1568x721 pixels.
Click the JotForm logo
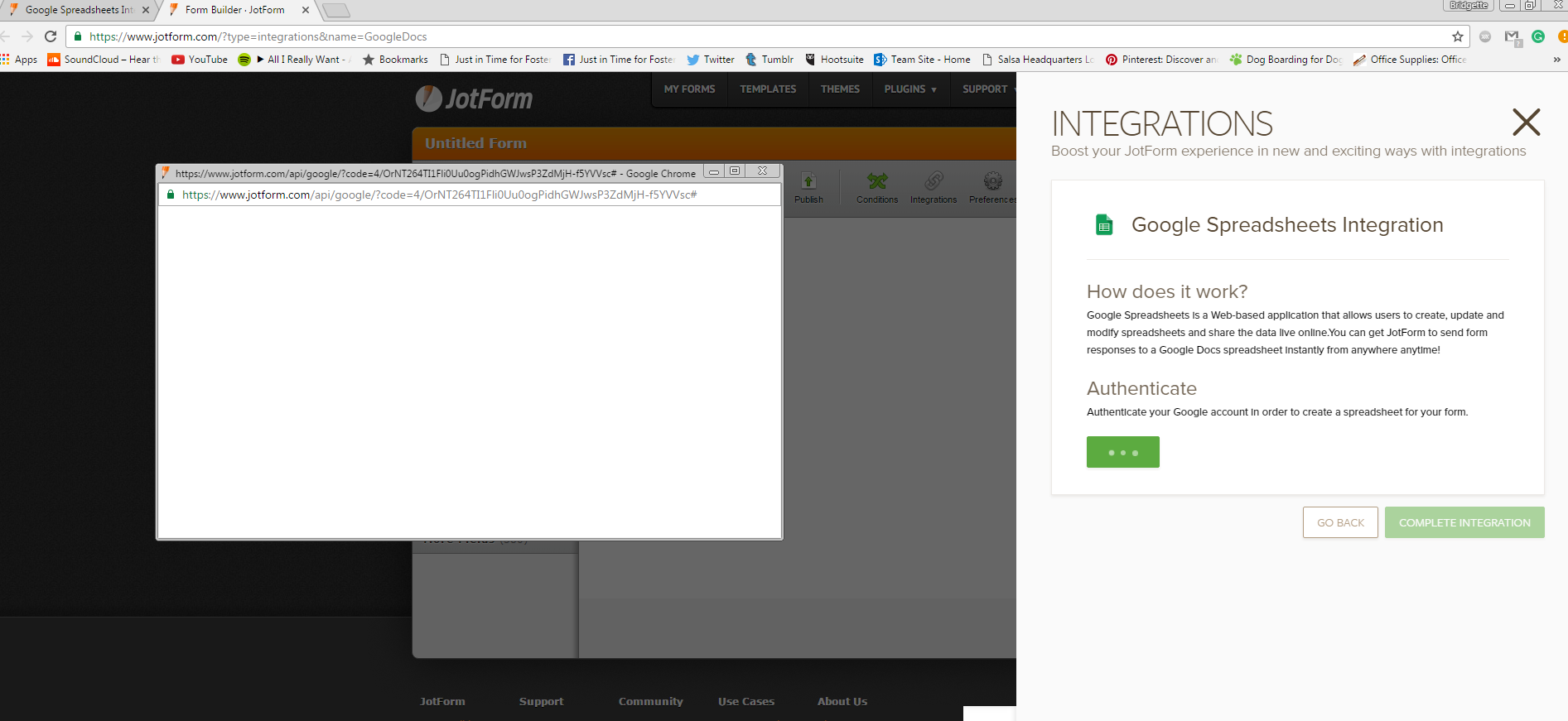point(474,99)
